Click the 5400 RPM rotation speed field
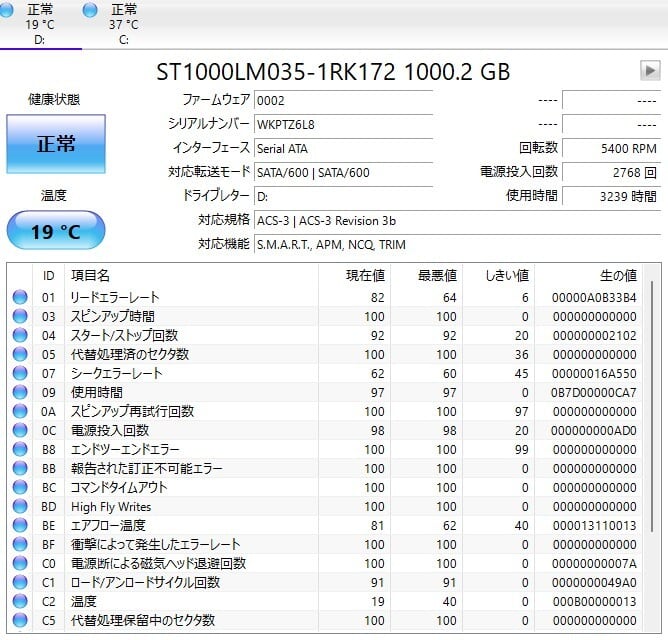The image size is (668, 640). click(611, 148)
